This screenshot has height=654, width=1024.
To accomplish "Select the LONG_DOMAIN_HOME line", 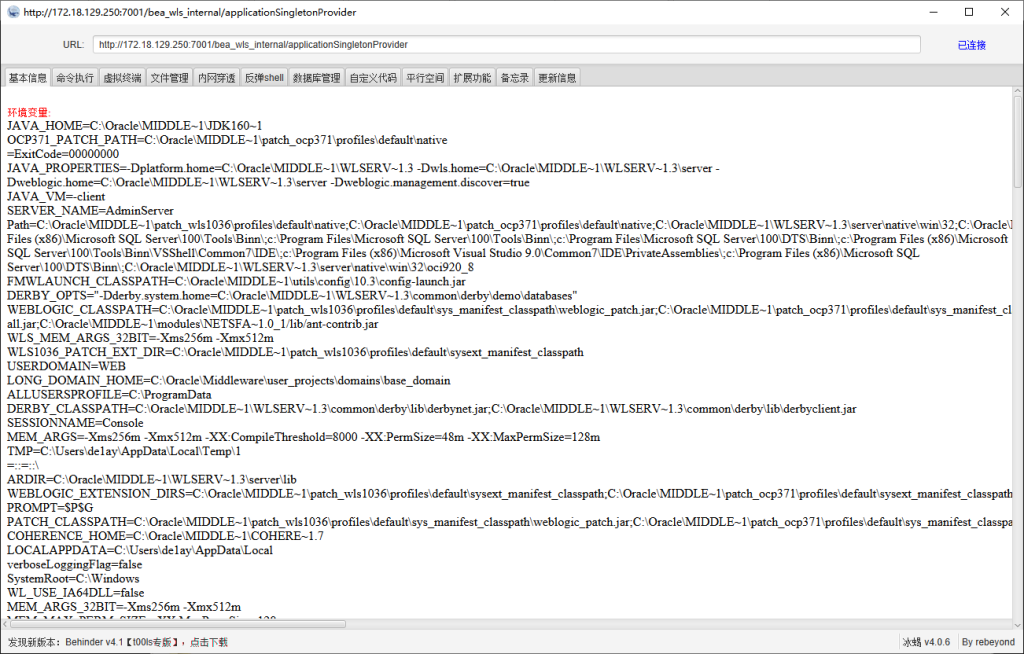I will pyautogui.click(x=229, y=380).
